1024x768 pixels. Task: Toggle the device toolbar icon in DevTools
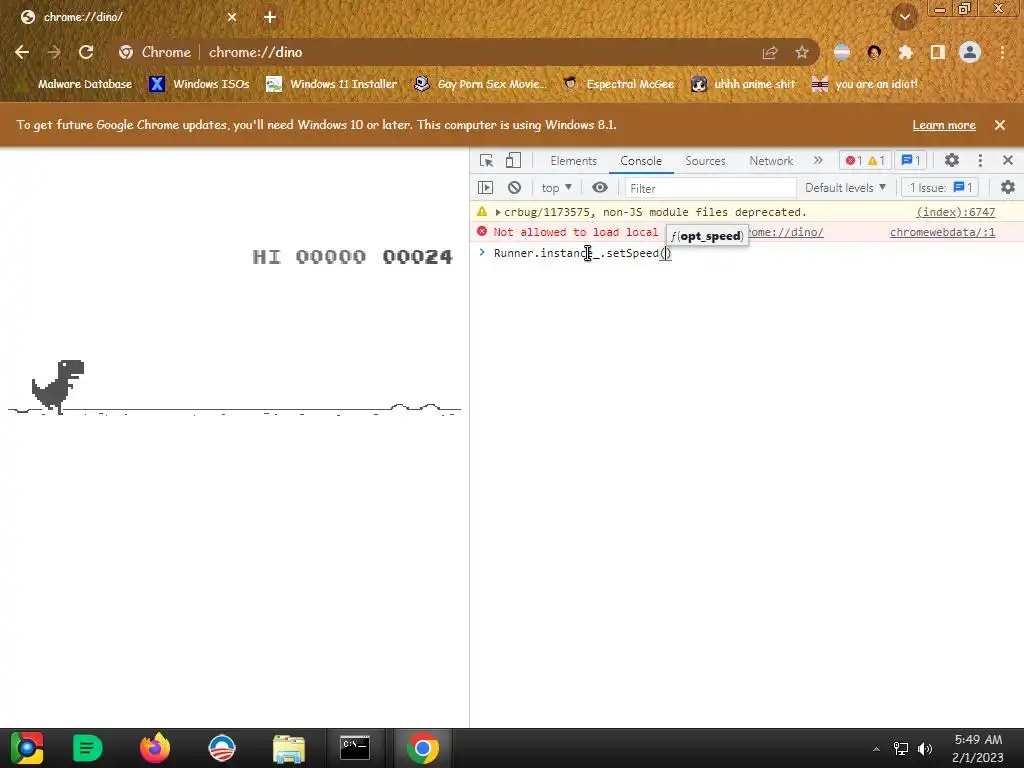click(x=513, y=161)
